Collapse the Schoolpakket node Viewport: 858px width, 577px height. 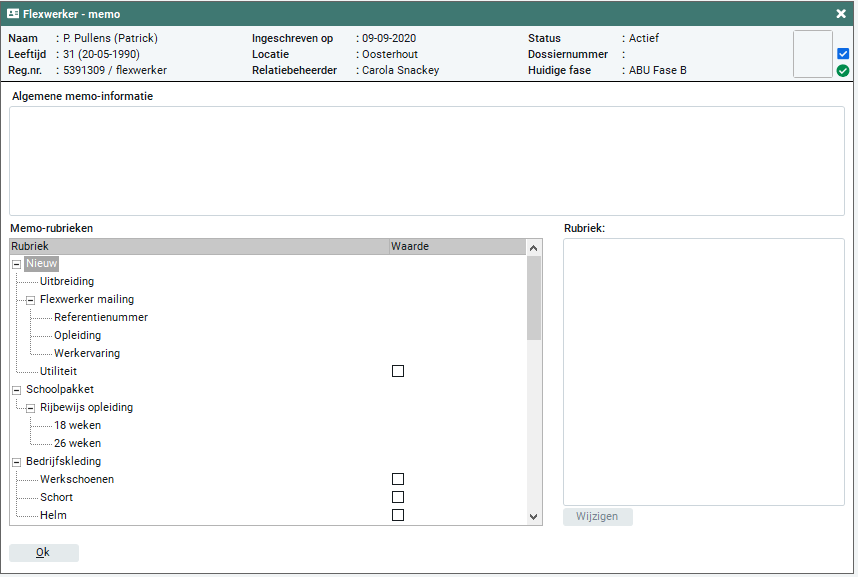click(16, 390)
